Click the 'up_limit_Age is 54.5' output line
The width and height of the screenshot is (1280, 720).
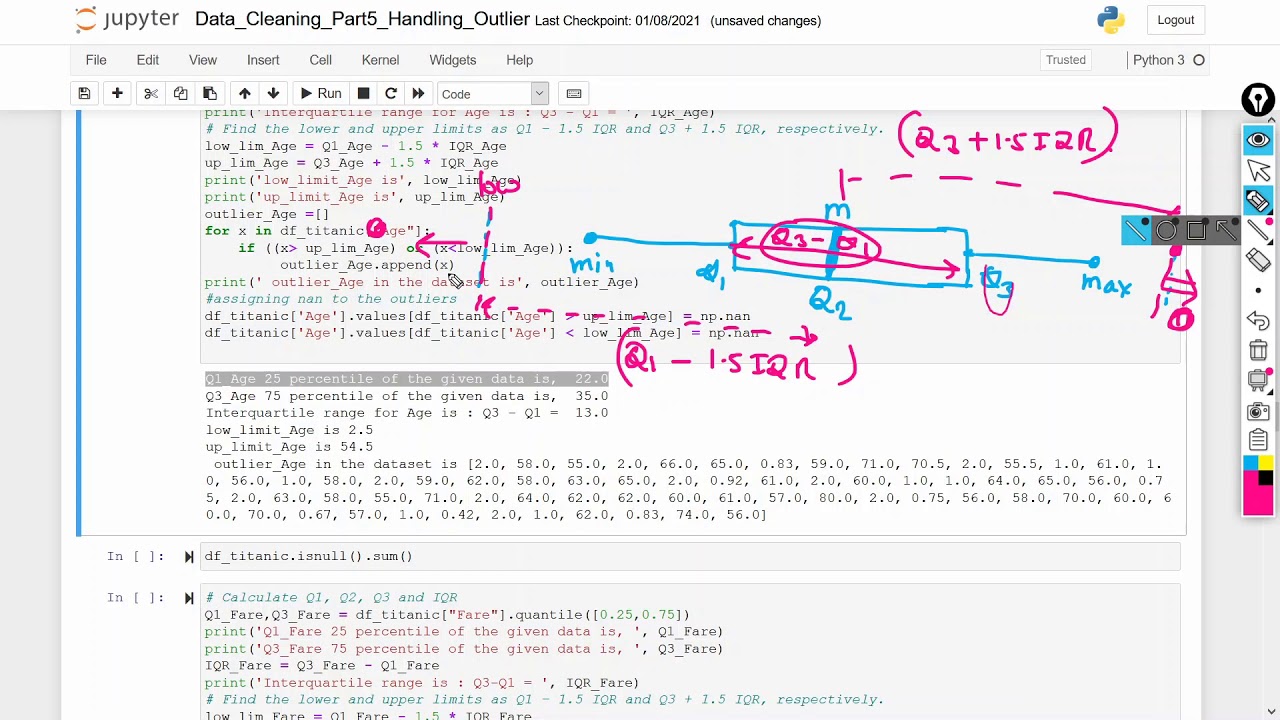click(x=289, y=447)
